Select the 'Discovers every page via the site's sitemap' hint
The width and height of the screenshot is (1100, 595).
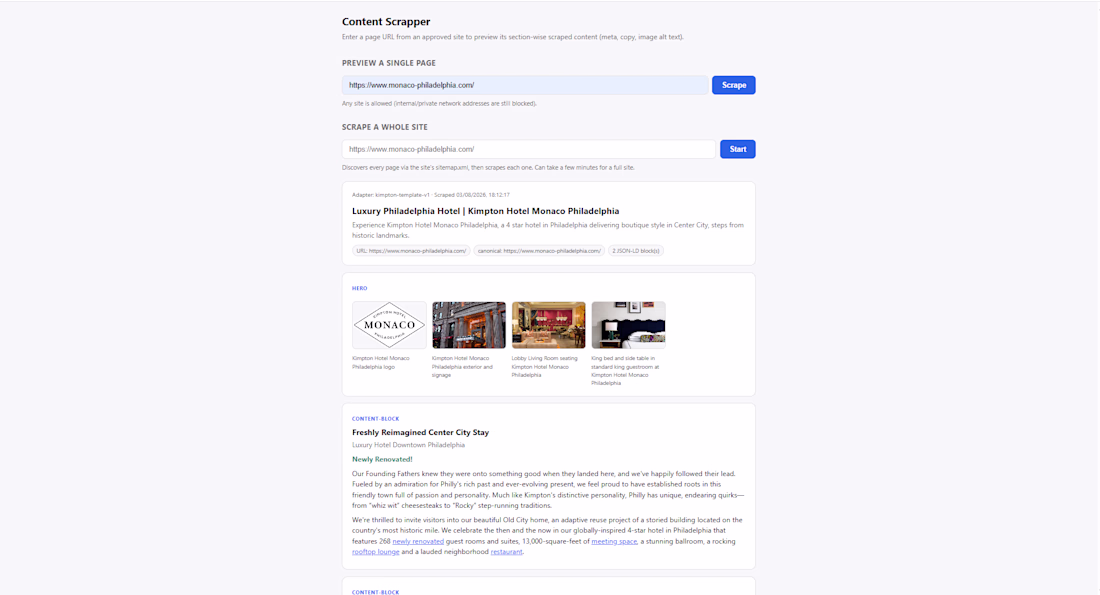click(x=488, y=168)
